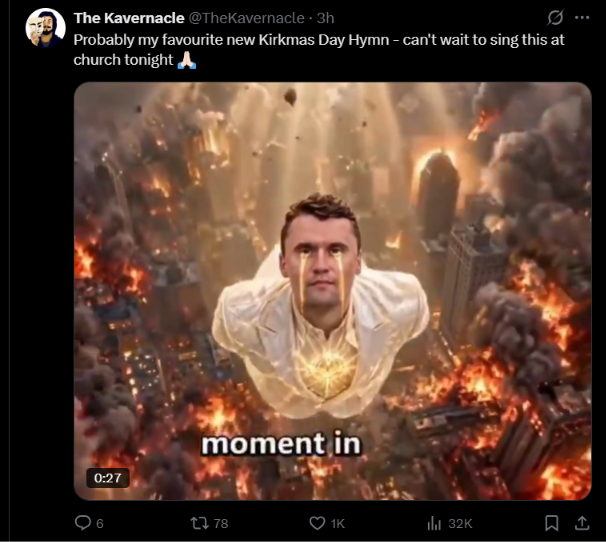This screenshot has width=606, height=542.
Task: Open the view analytics bar-chart icon
Action: click(x=434, y=523)
